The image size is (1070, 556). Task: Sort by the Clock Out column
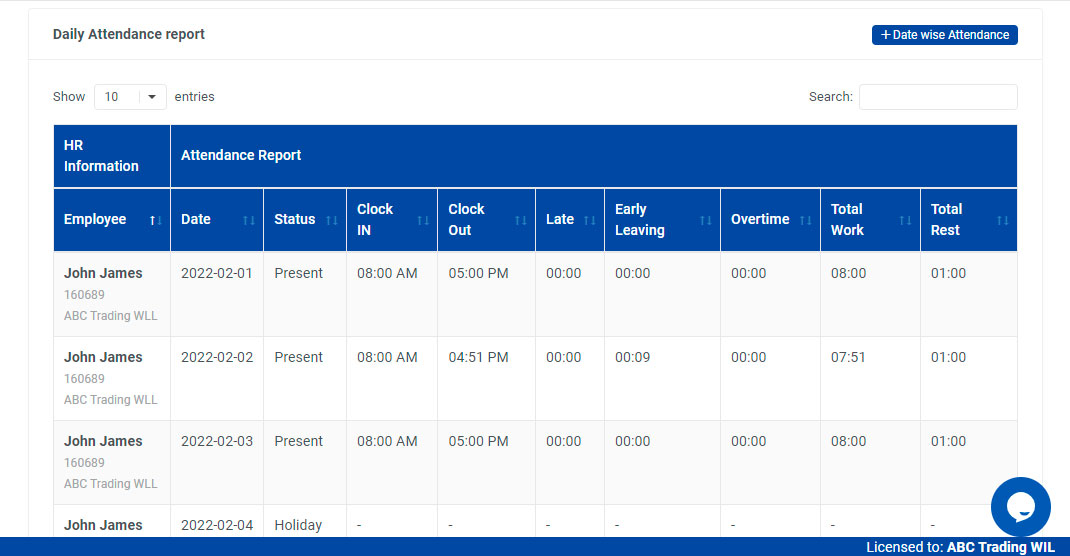(x=520, y=220)
